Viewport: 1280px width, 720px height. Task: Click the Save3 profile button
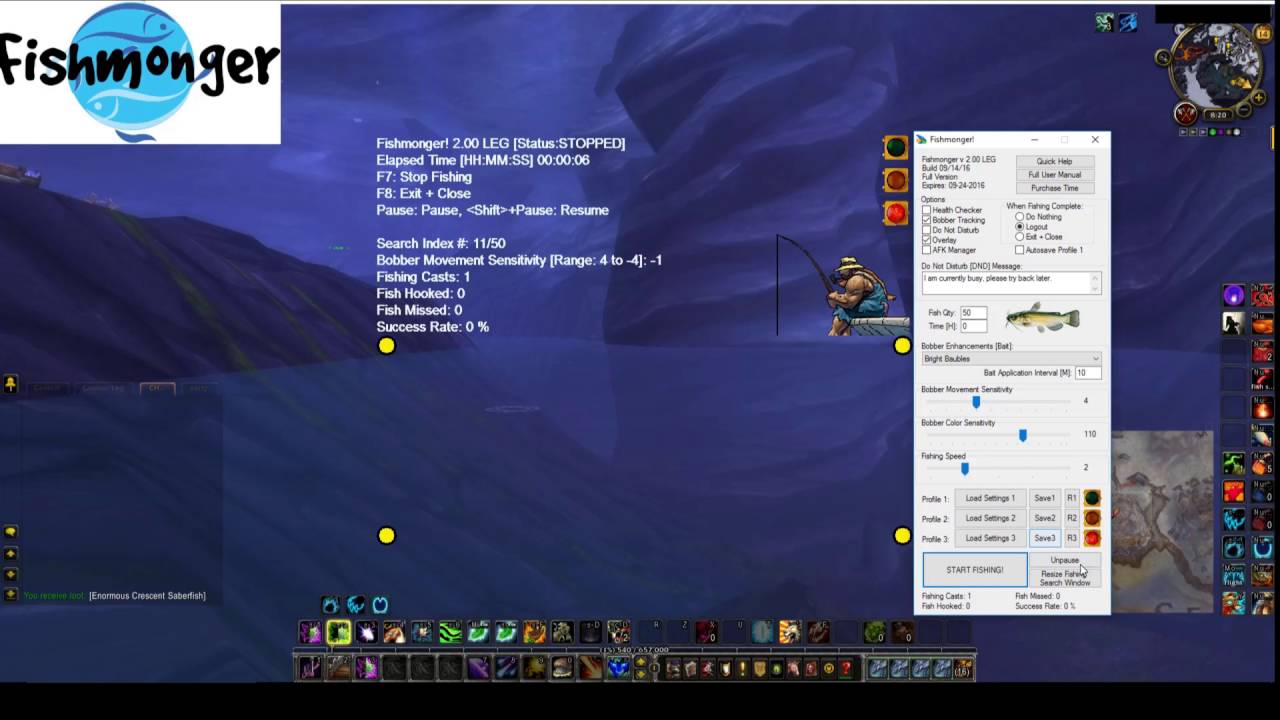[1044, 538]
